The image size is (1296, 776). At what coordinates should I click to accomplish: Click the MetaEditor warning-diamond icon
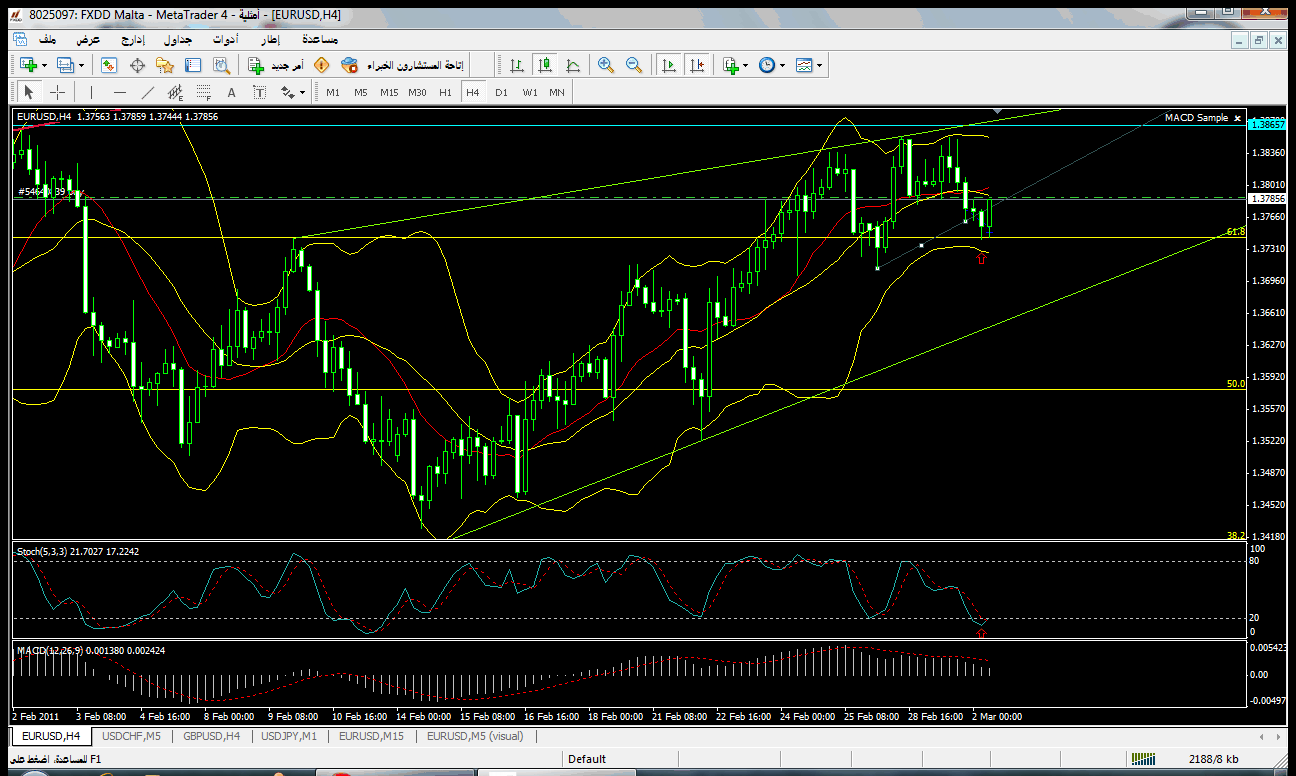point(321,65)
